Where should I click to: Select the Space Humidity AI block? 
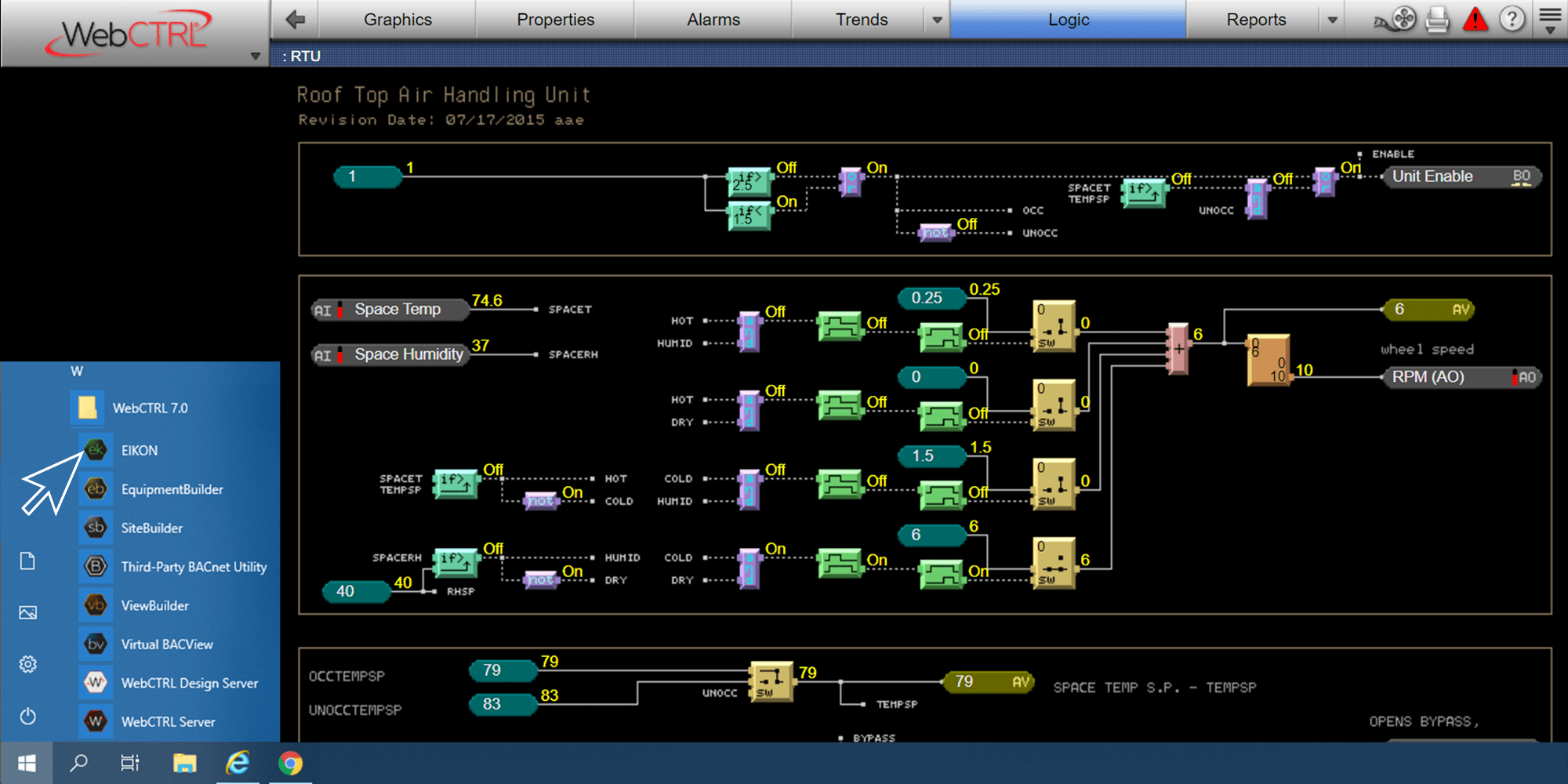(390, 354)
